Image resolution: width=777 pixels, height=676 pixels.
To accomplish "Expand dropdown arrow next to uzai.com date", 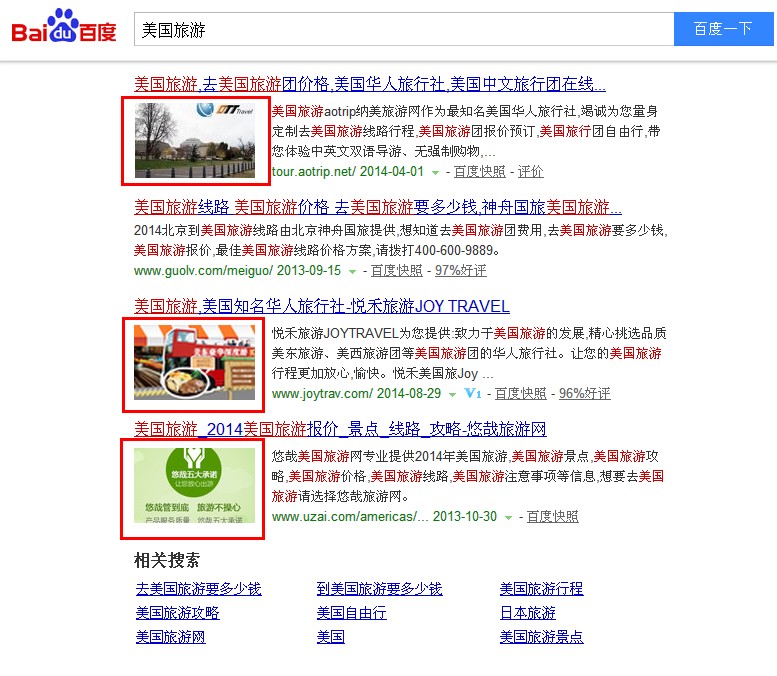I will [508, 518].
